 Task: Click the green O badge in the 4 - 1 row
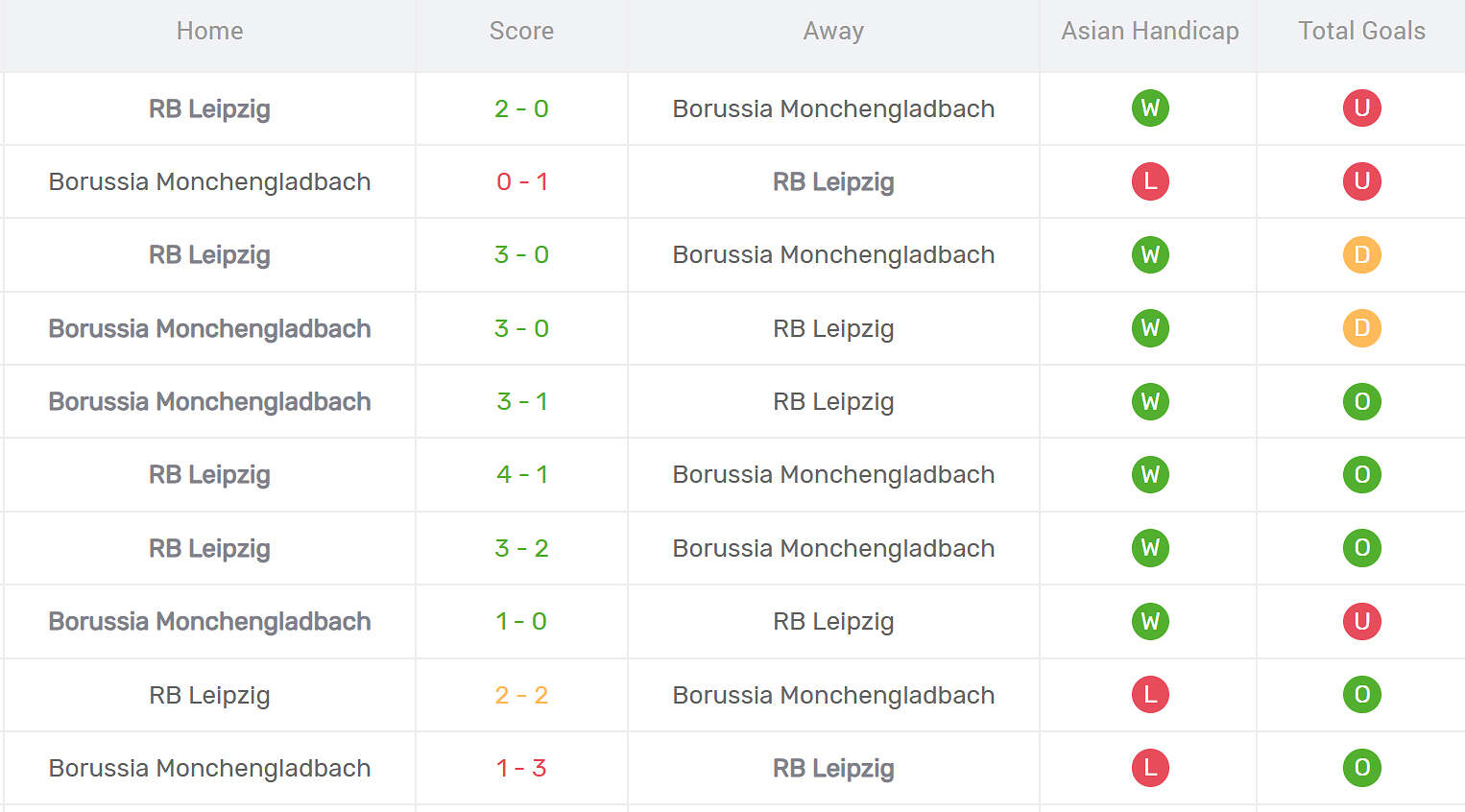1361,474
